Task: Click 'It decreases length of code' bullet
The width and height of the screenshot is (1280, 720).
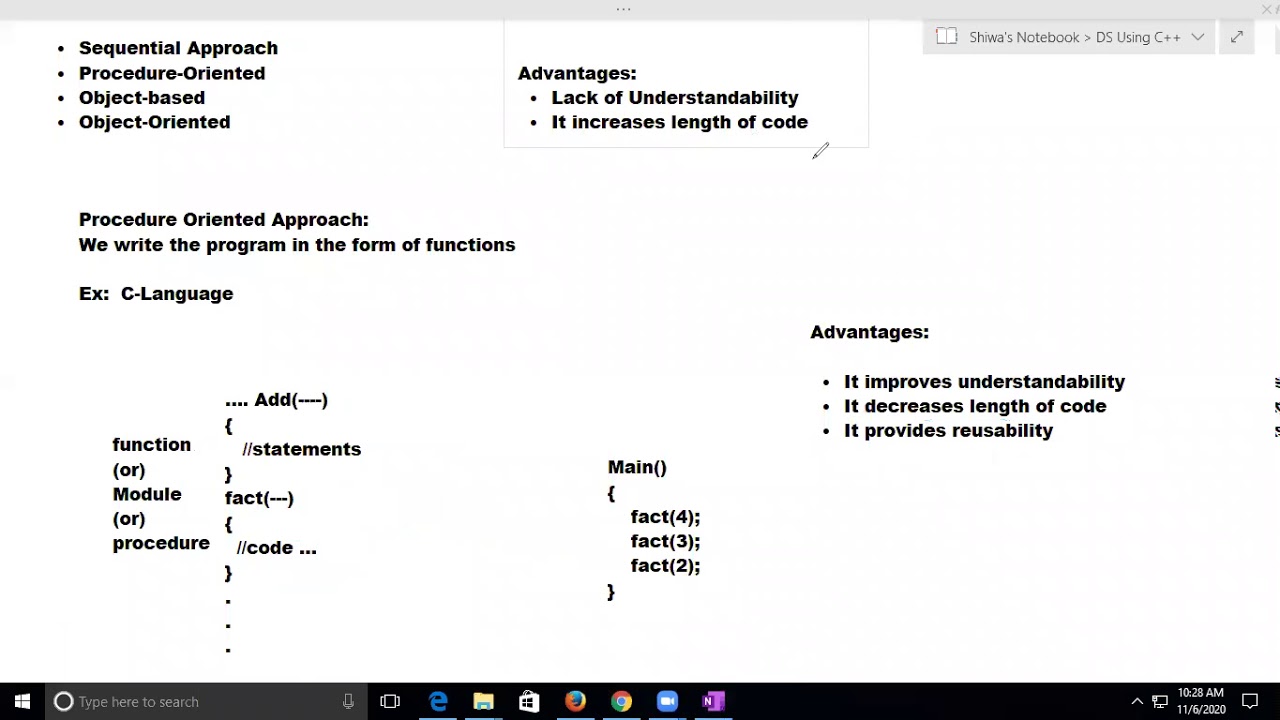Action: [x=975, y=406]
